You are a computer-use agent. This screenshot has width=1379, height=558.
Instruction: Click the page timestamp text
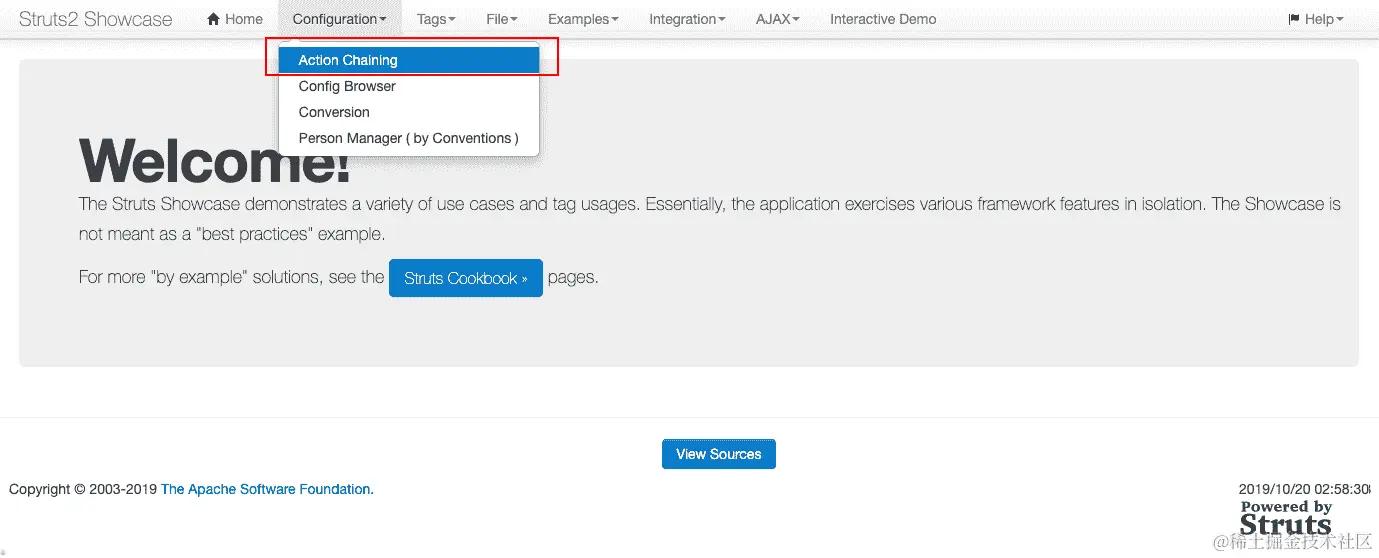pos(1304,489)
